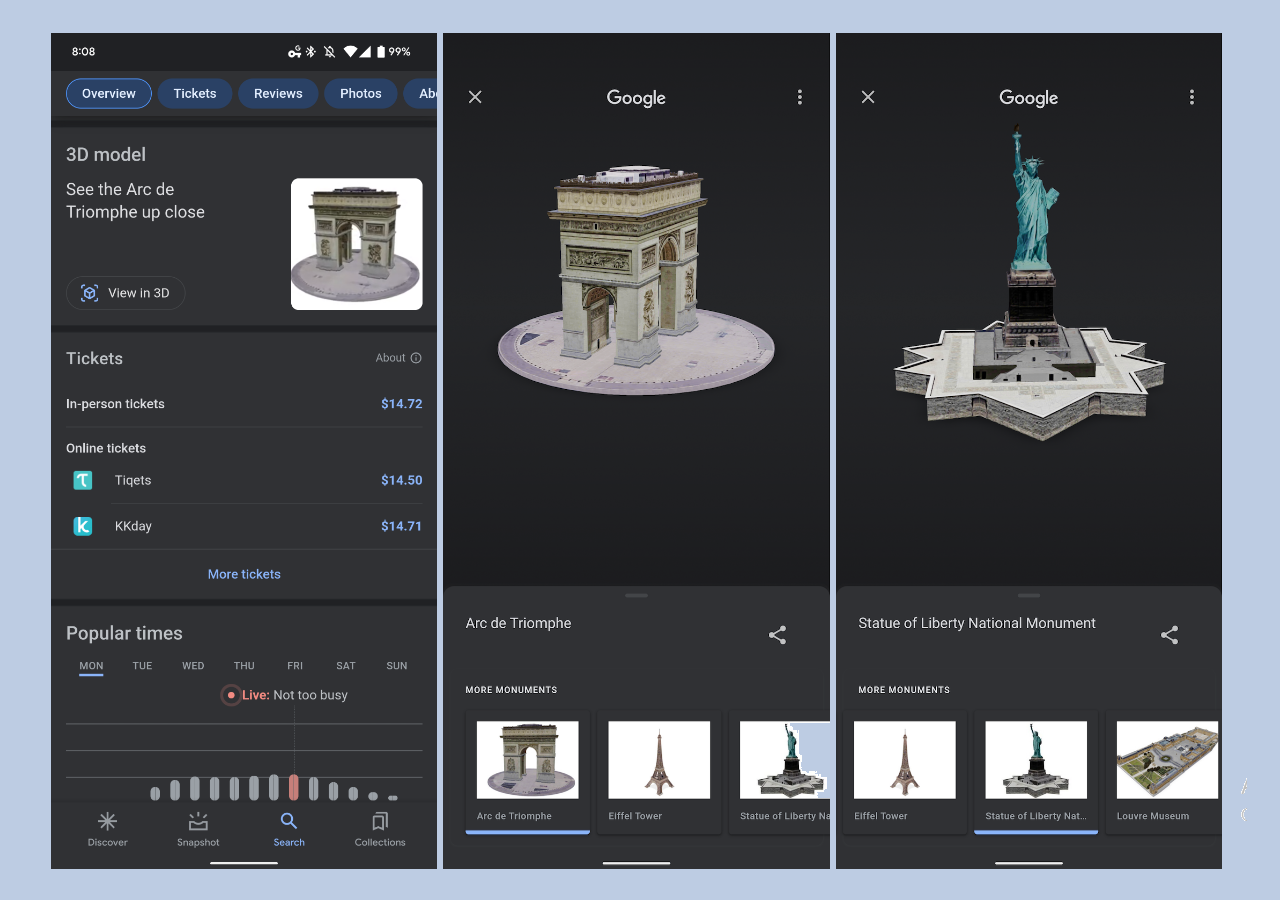Click the 'Popular times' heading
Screen dimensions: 1280x900
point(124,633)
